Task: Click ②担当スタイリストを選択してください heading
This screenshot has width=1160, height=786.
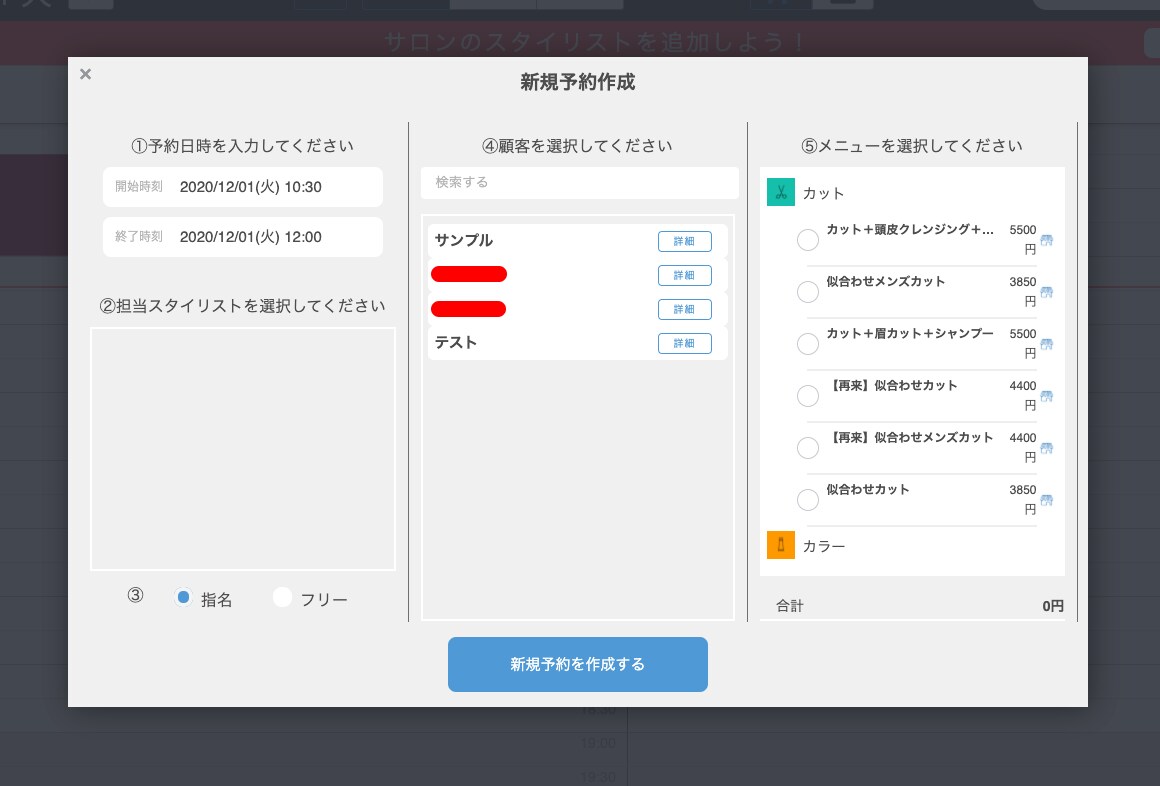Action: coord(243,306)
